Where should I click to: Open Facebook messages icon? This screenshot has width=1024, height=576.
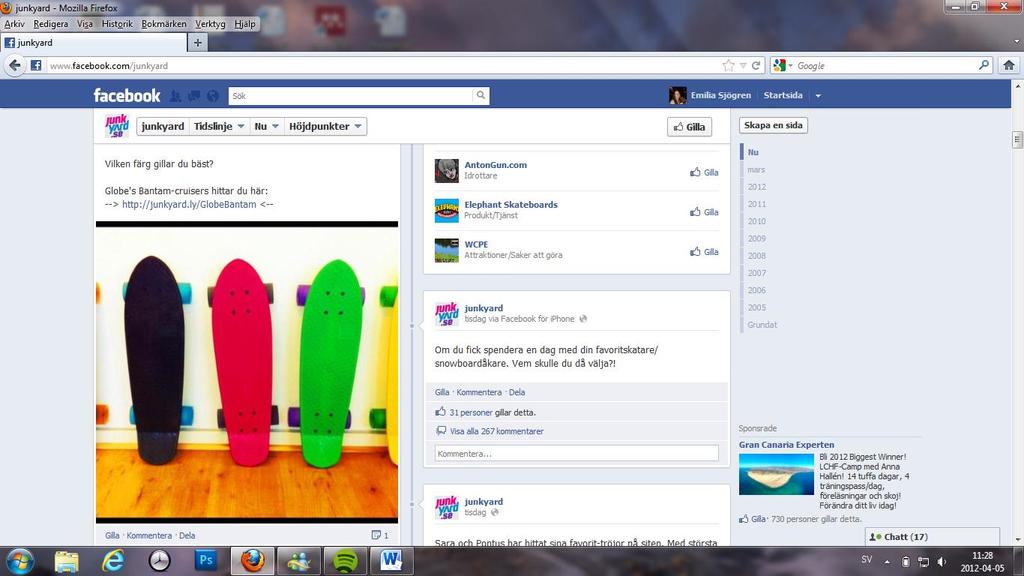pos(194,96)
